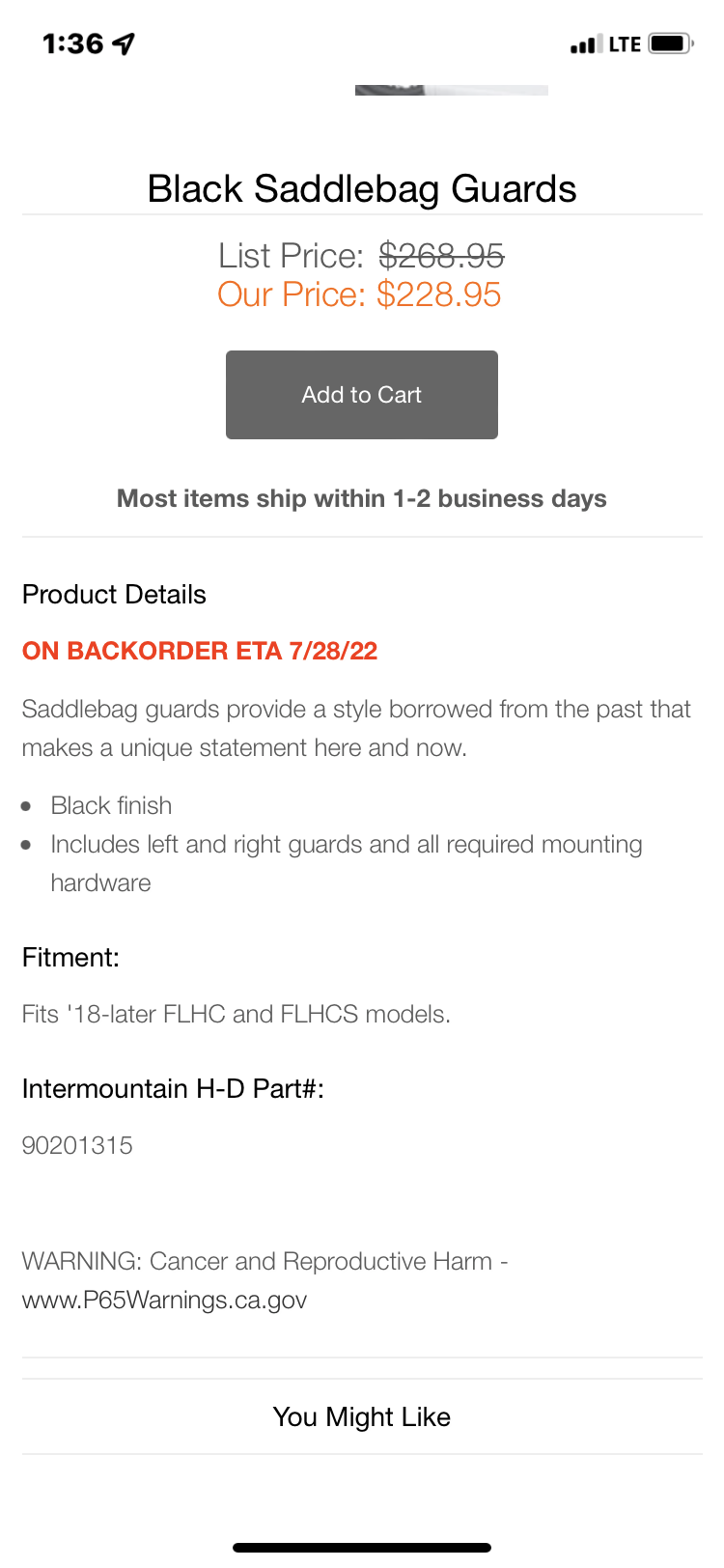
Task: Tap the battery icon in status bar
Action: click(670, 43)
